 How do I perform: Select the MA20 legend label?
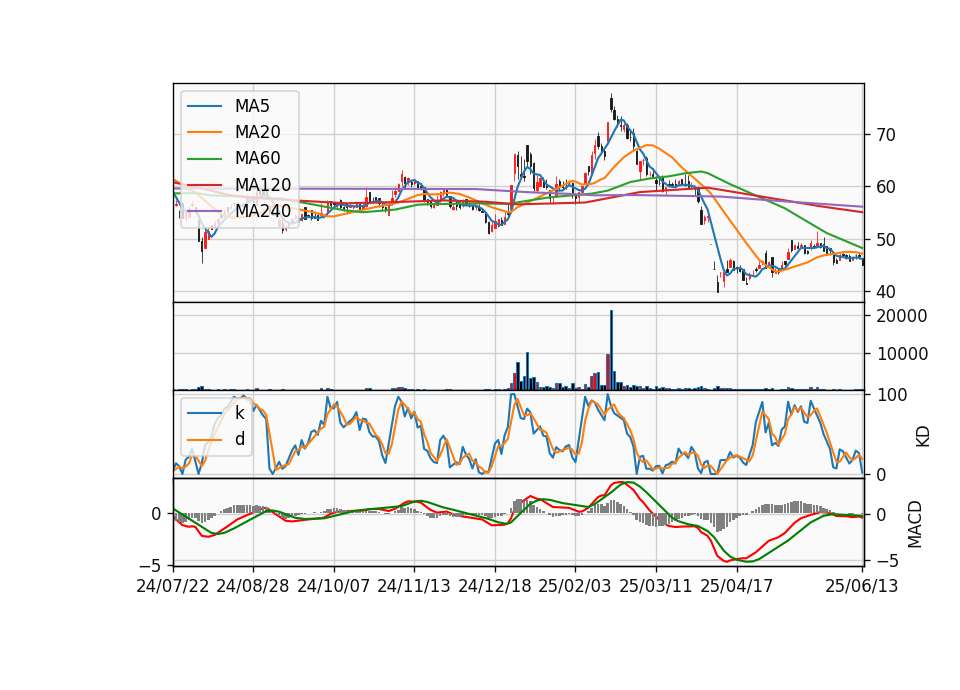coord(257,132)
